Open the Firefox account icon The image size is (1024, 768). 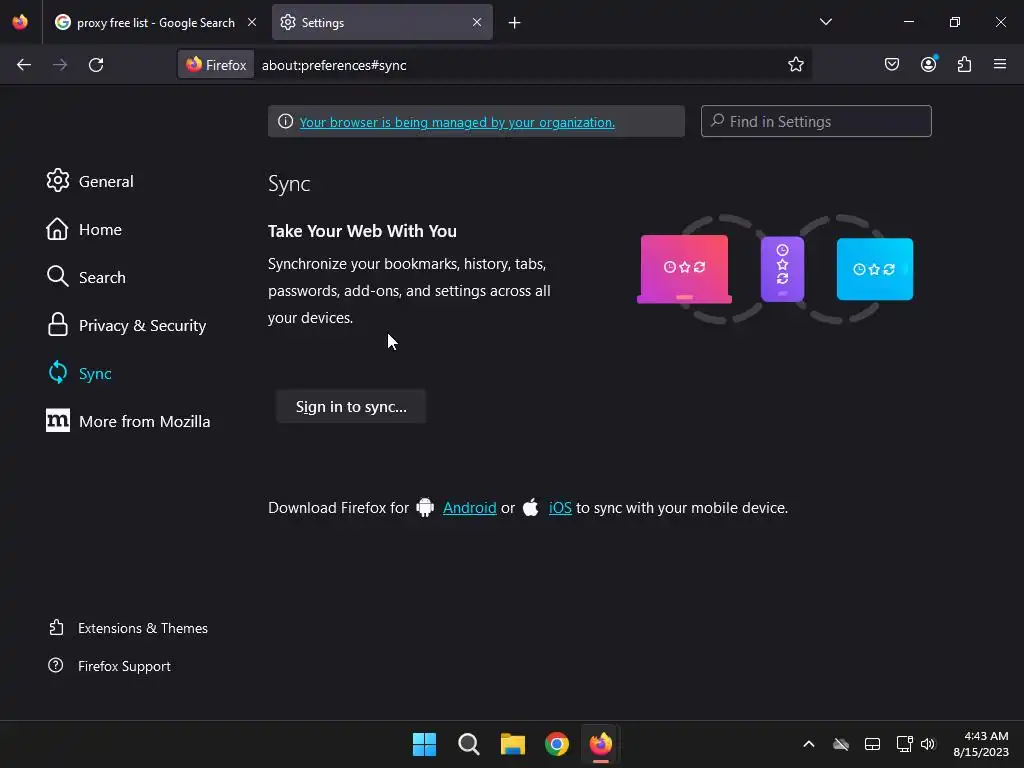pyautogui.click(x=928, y=65)
